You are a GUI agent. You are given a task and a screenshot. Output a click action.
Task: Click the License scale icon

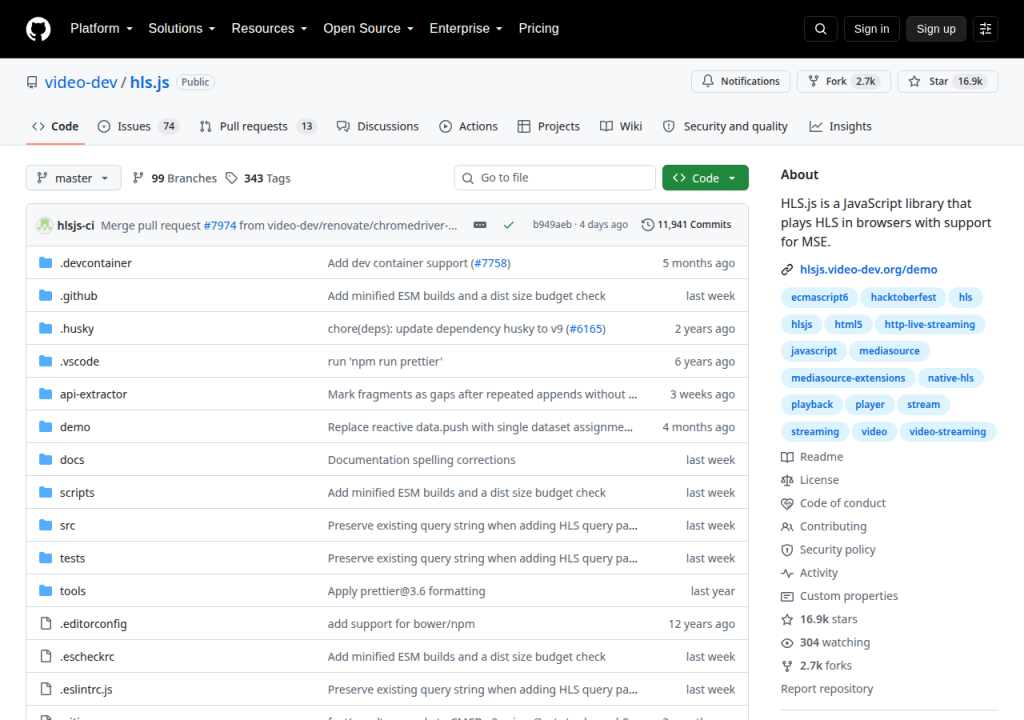[787, 480]
